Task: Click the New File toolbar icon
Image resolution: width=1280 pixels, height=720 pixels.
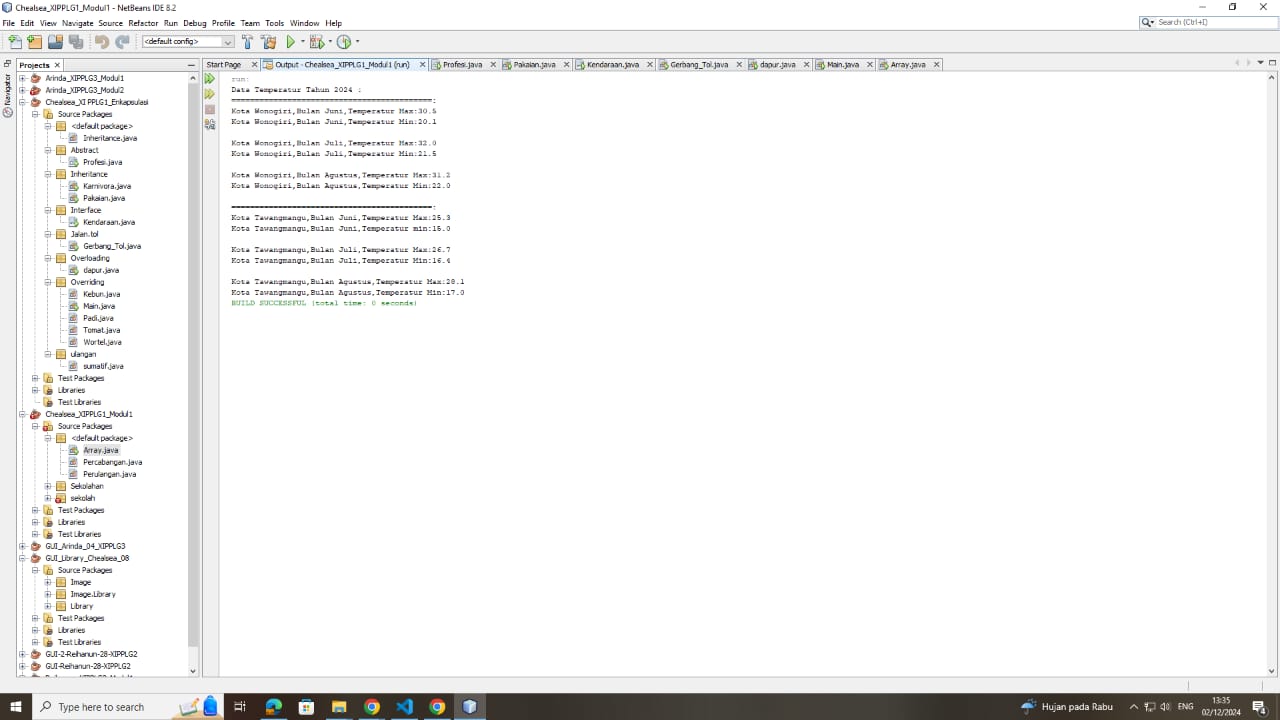Action: 15,41
